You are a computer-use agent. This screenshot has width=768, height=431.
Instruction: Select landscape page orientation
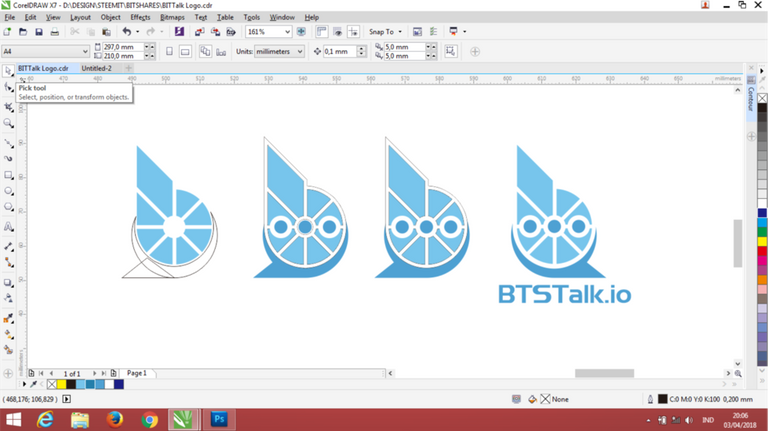pos(186,51)
